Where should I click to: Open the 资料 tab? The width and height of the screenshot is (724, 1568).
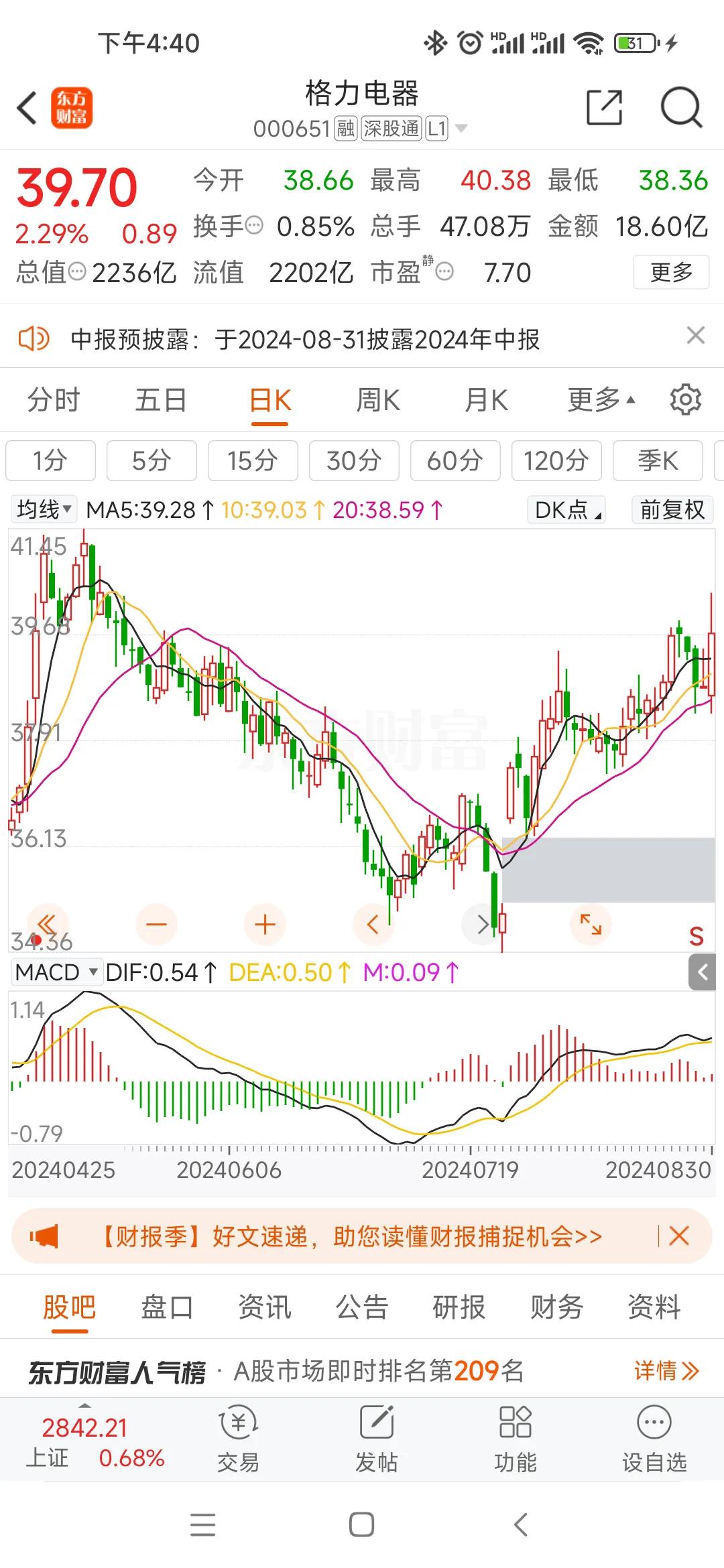654,1307
